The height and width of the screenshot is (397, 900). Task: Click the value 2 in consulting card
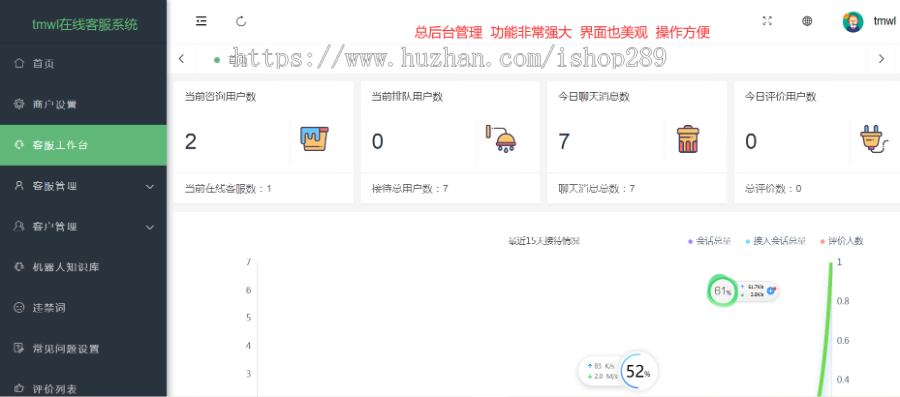coord(191,141)
